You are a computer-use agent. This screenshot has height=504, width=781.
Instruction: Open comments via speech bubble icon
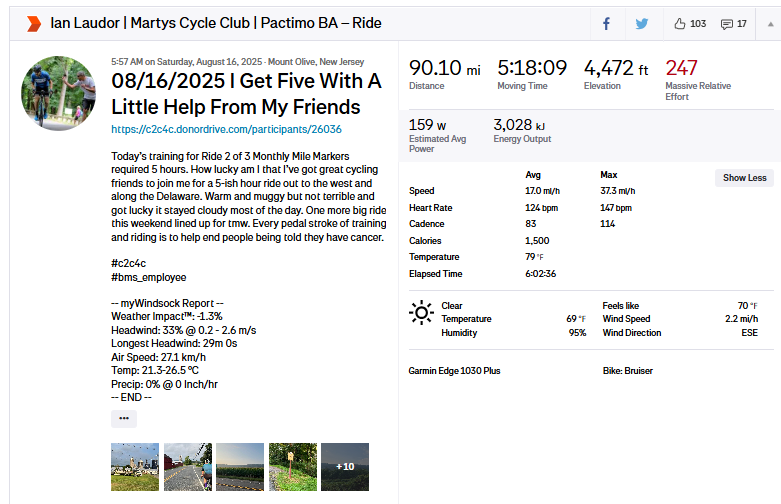727,23
